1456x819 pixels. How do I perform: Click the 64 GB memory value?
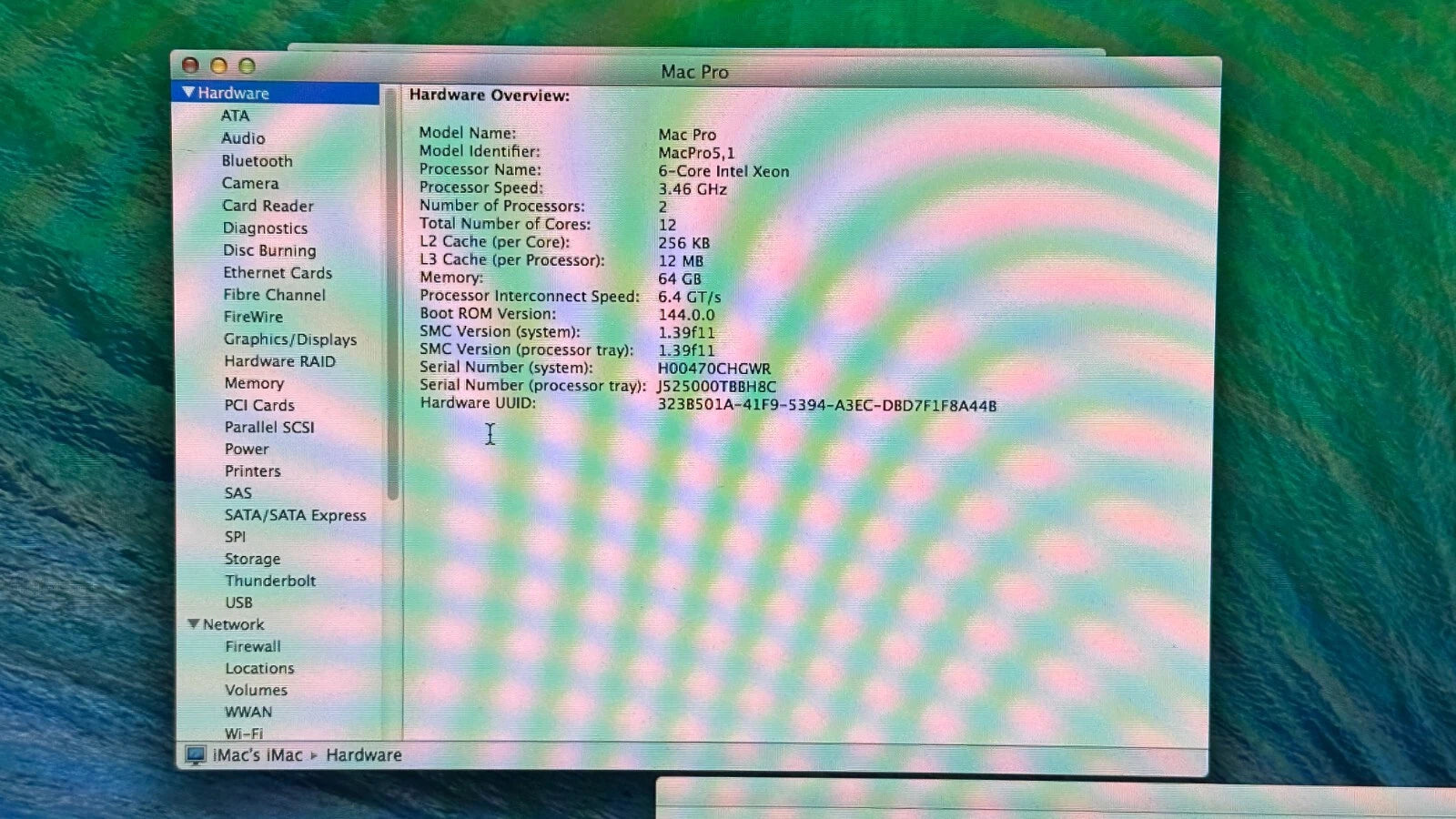tap(680, 278)
